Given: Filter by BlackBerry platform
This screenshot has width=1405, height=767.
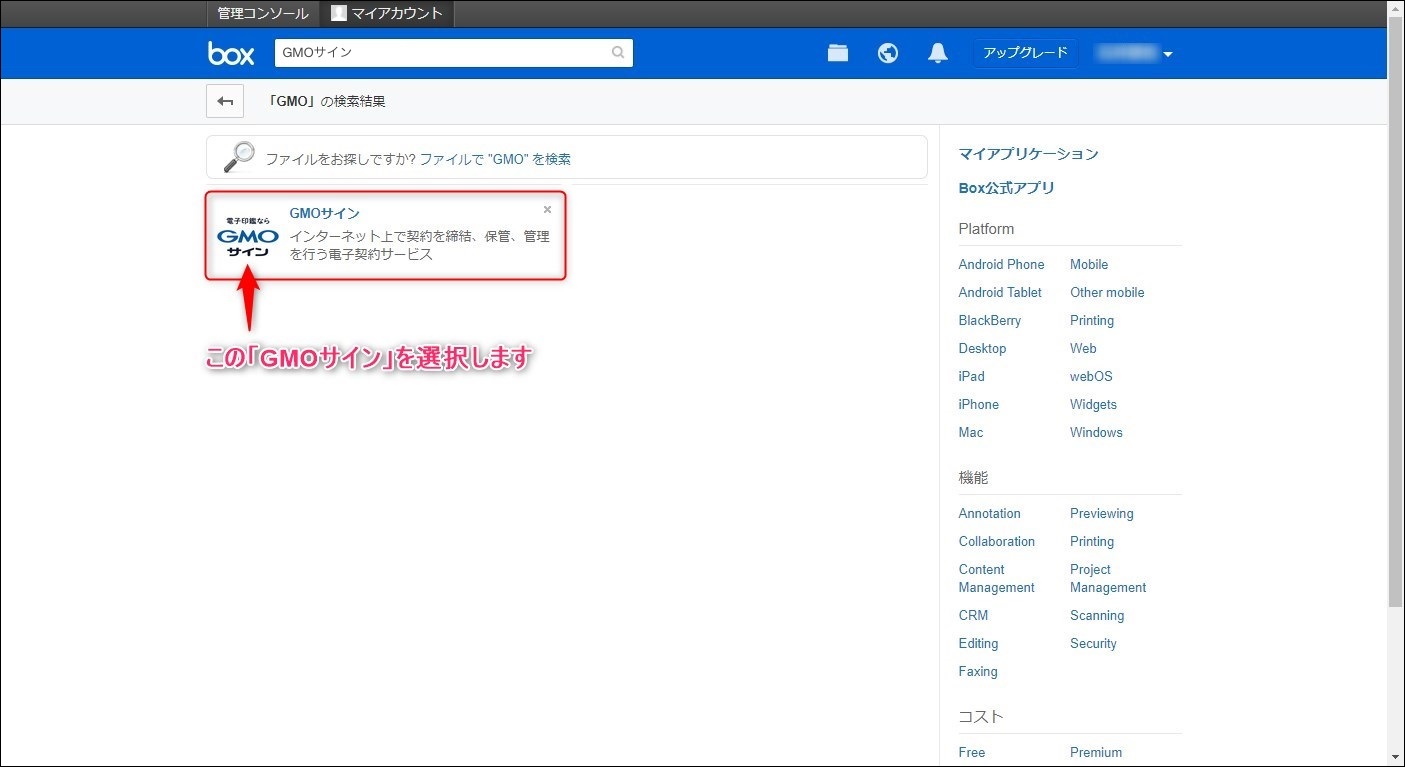Looking at the screenshot, I should (990, 320).
